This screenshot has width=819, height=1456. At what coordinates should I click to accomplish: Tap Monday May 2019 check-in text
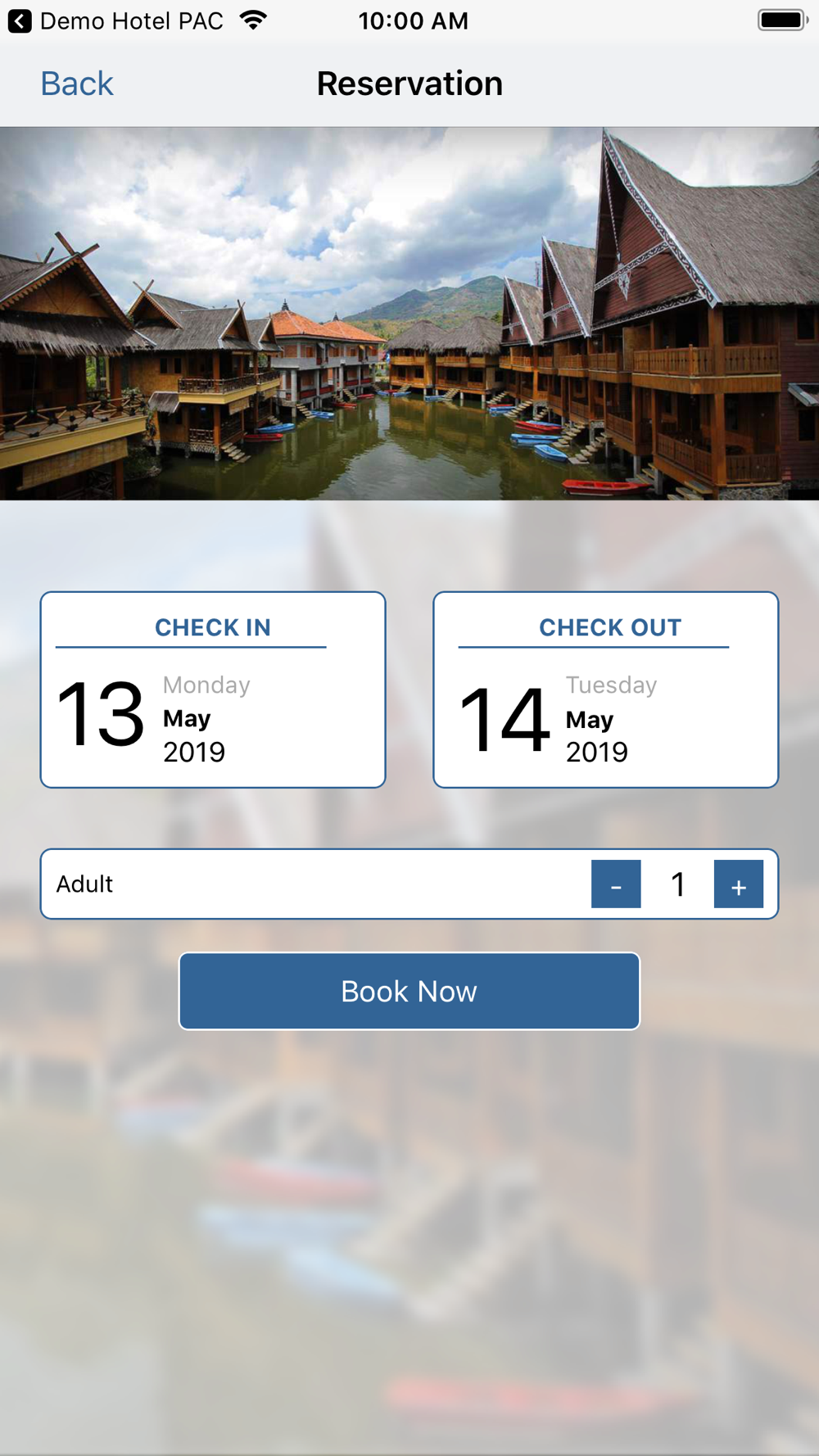tap(206, 718)
